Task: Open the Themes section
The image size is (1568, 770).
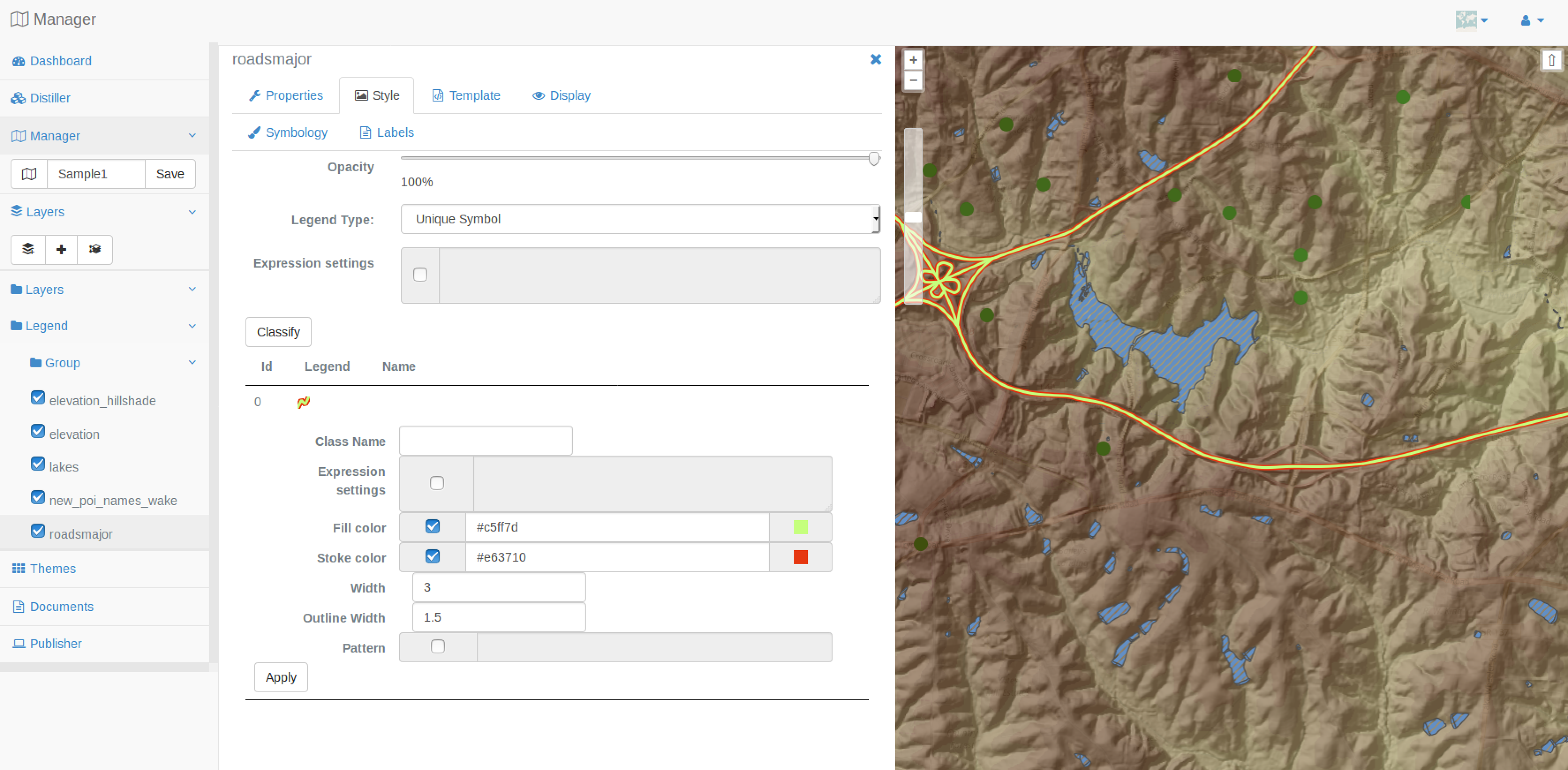Action: tap(53, 569)
